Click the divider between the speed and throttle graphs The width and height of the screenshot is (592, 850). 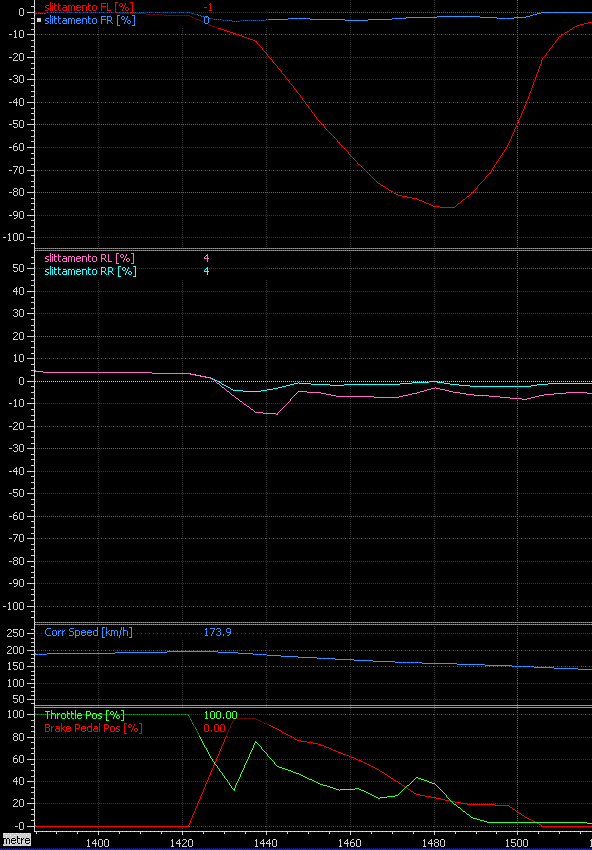click(296, 706)
